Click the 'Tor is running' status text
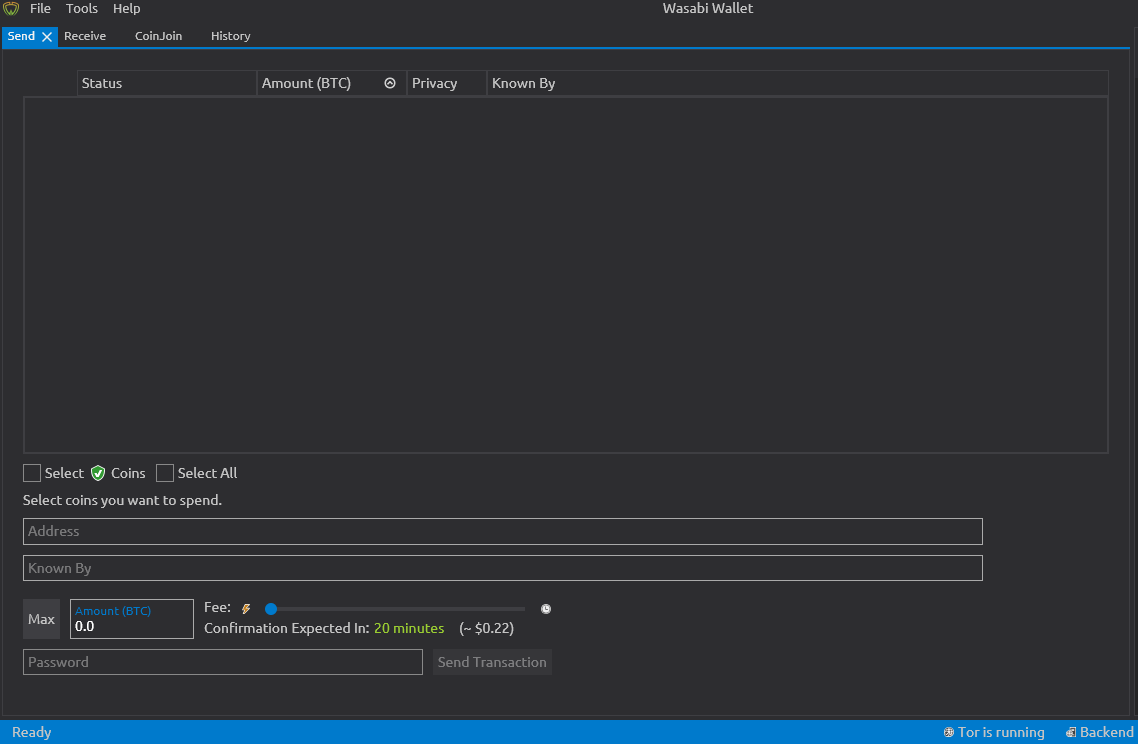 coord(1001,732)
